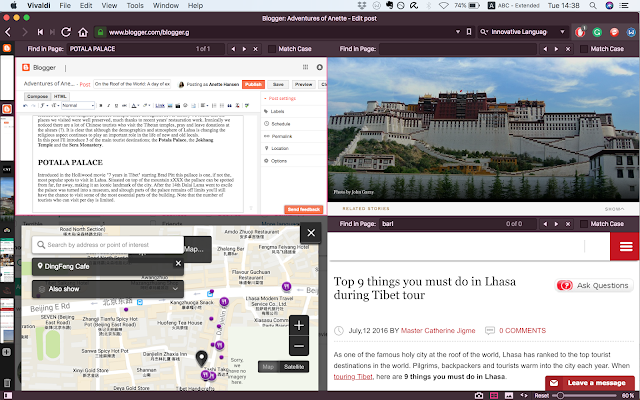The image size is (640, 400).
Task: Toggle bold formatting in Blogger editor
Action: click(x=101, y=105)
